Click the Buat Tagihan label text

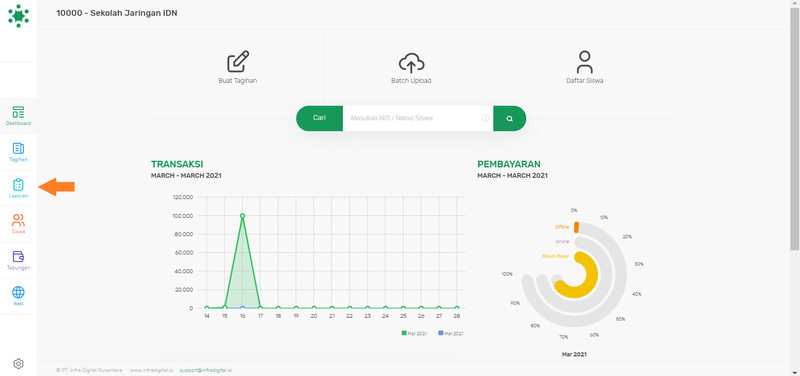tap(238, 81)
